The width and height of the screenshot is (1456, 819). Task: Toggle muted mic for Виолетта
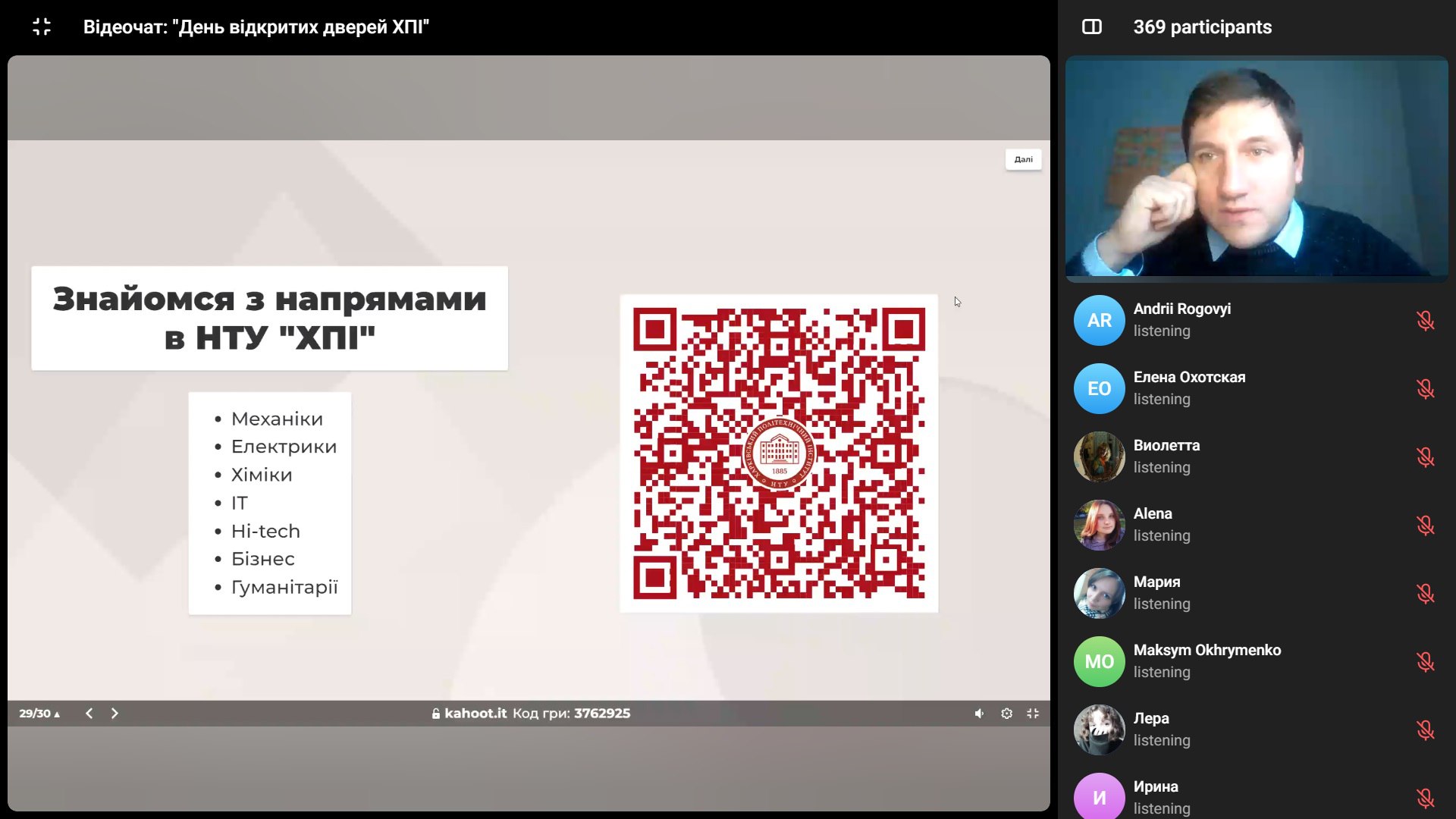coord(1425,457)
